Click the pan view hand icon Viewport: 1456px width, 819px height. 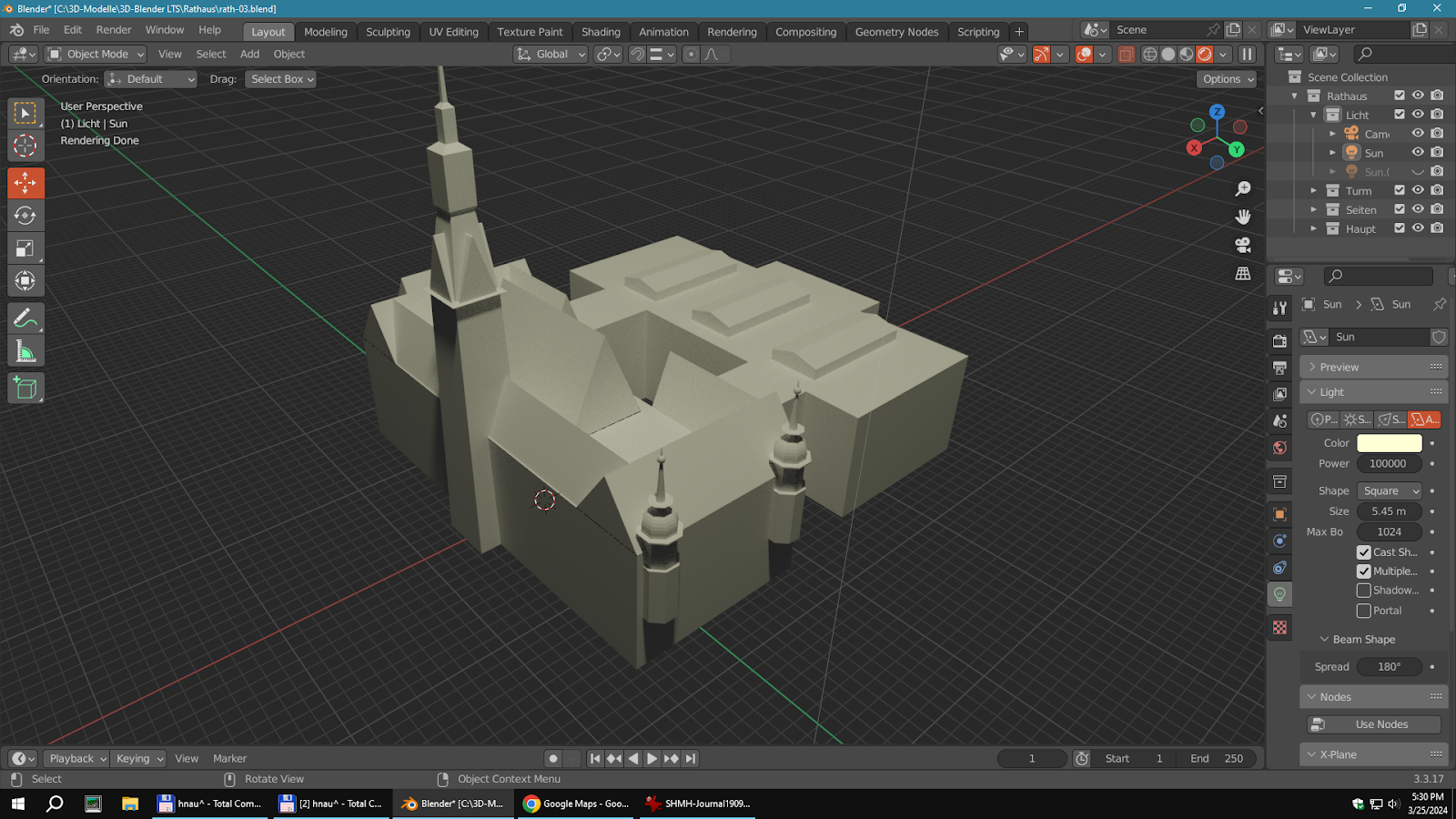click(1243, 217)
